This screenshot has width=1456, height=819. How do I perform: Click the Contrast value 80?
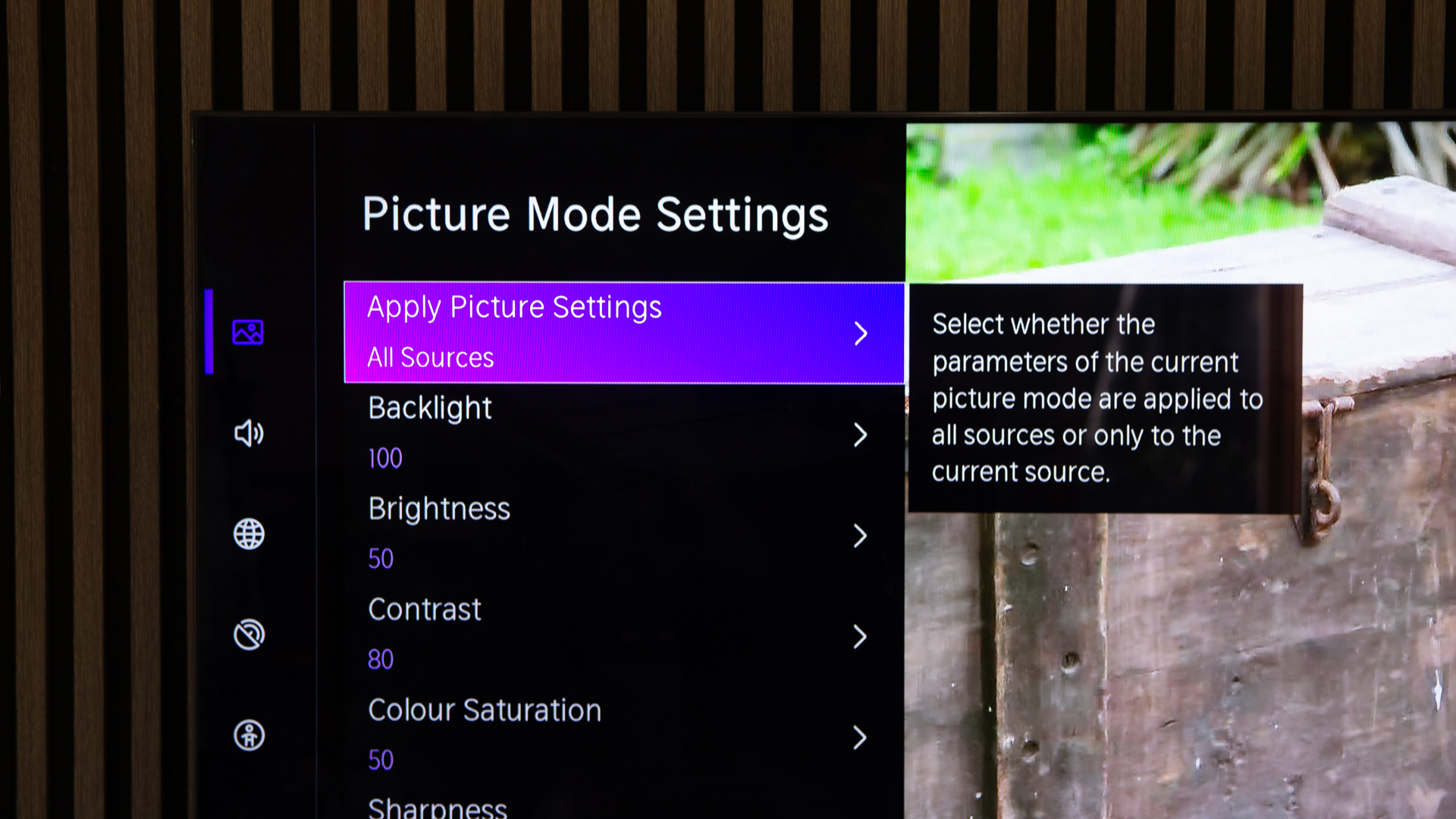click(x=381, y=660)
